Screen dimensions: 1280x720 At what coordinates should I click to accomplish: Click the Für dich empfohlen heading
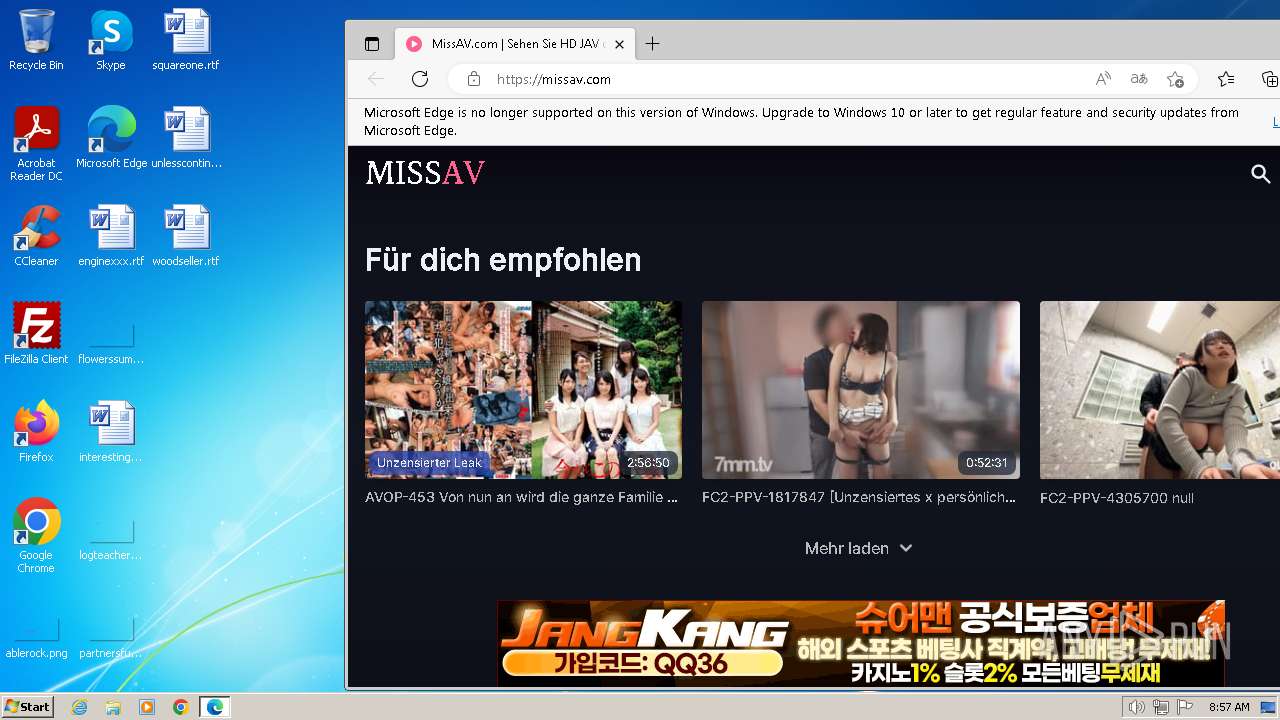click(x=503, y=260)
